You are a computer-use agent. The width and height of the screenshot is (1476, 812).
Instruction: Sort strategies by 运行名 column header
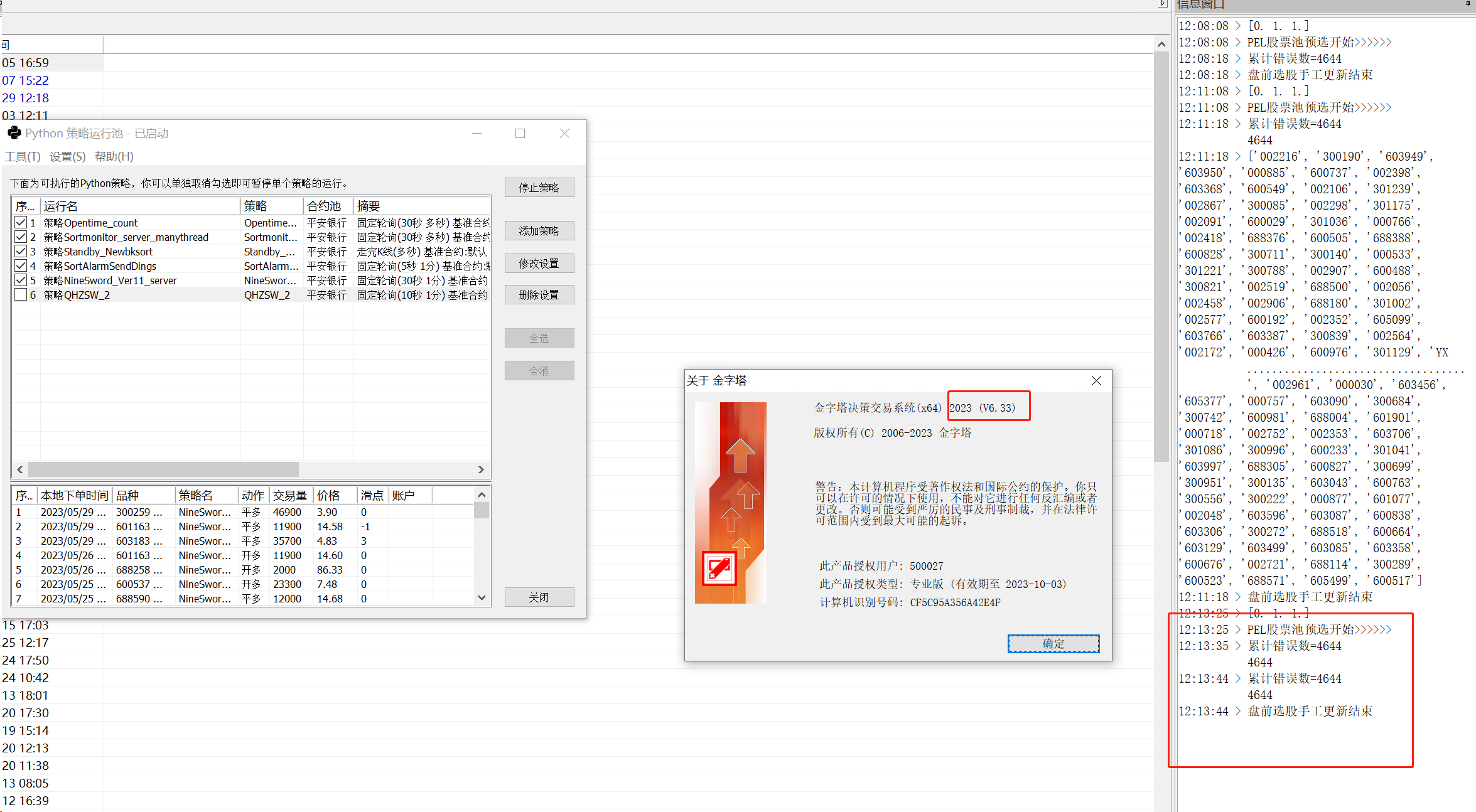141,206
